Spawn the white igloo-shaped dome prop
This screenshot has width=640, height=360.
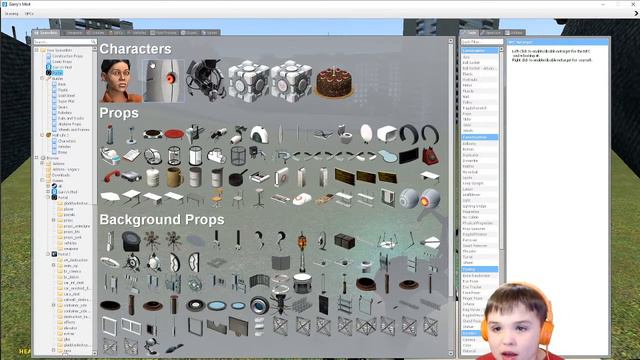click(259, 134)
